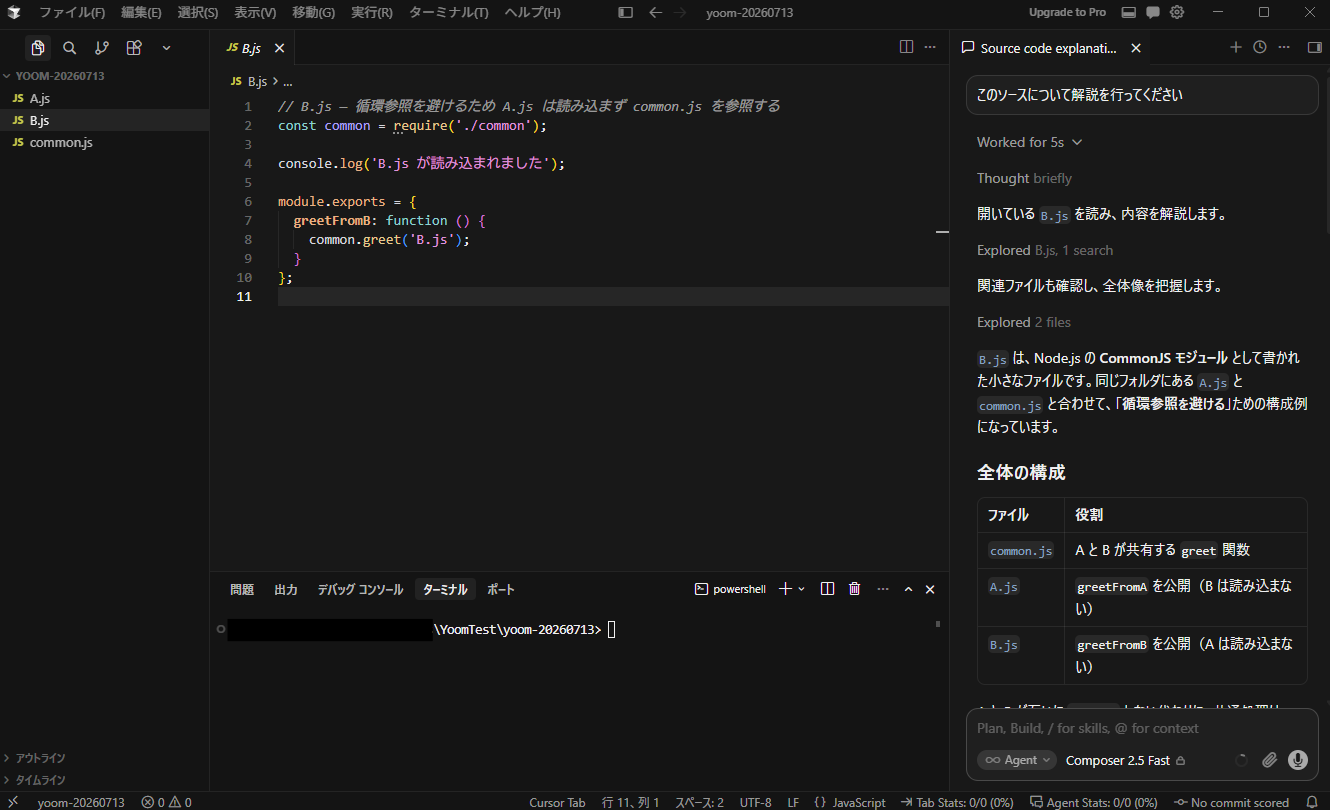Click the yoom-20260713 command center title
Screen dimensions: 1330x810
click(749, 13)
